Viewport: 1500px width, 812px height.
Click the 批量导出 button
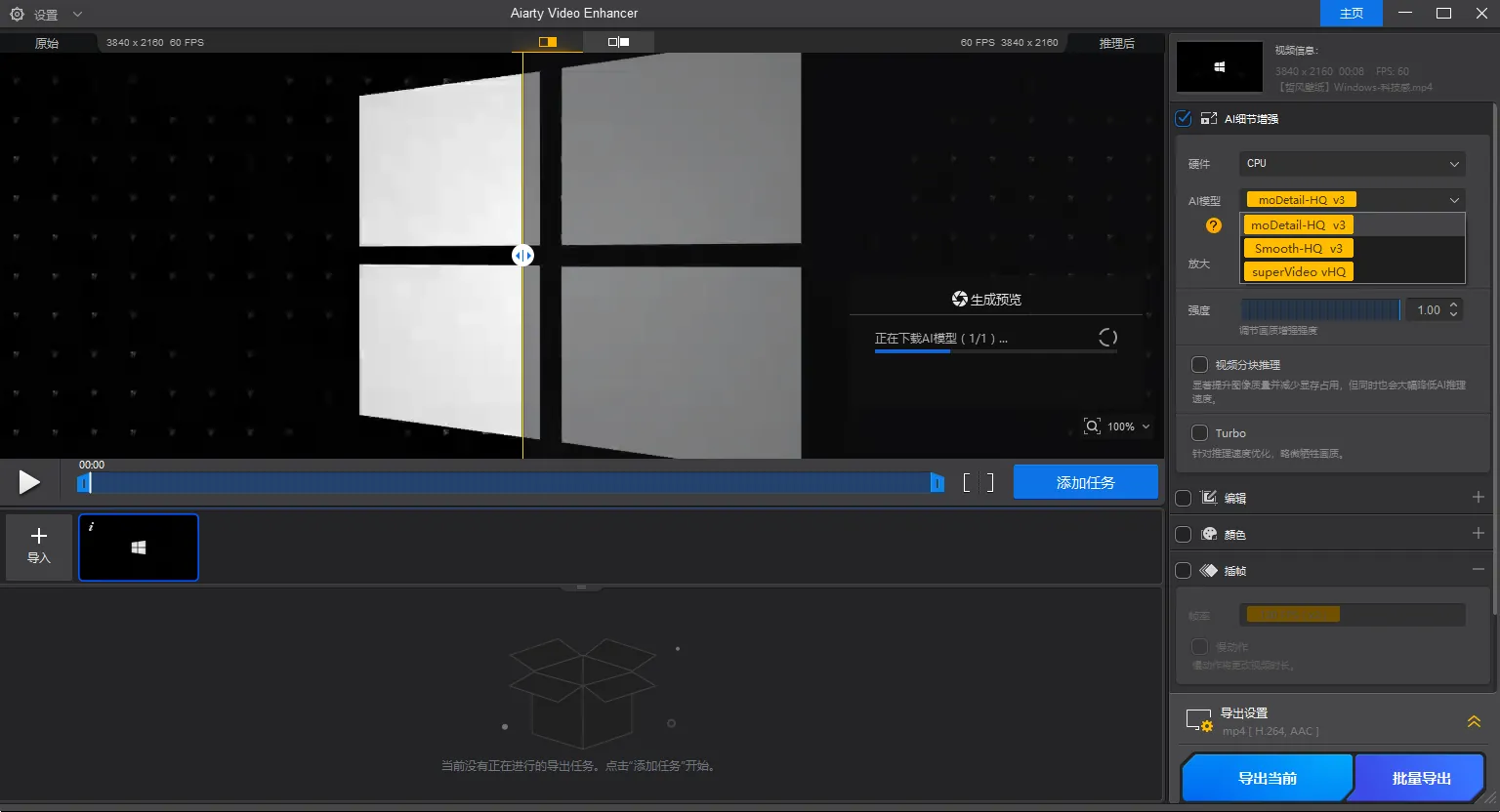click(x=1419, y=778)
